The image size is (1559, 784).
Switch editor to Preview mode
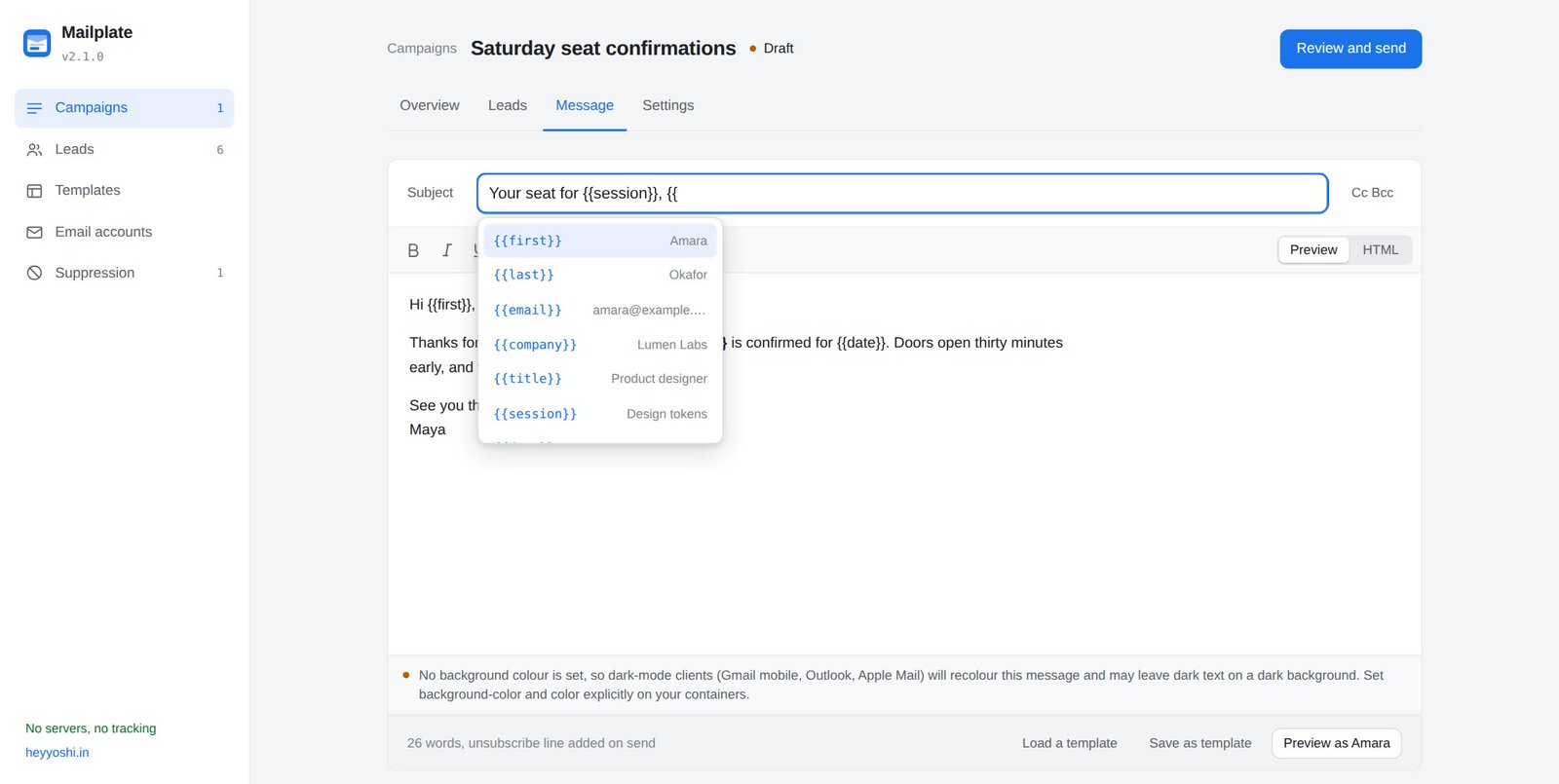pyautogui.click(x=1313, y=250)
